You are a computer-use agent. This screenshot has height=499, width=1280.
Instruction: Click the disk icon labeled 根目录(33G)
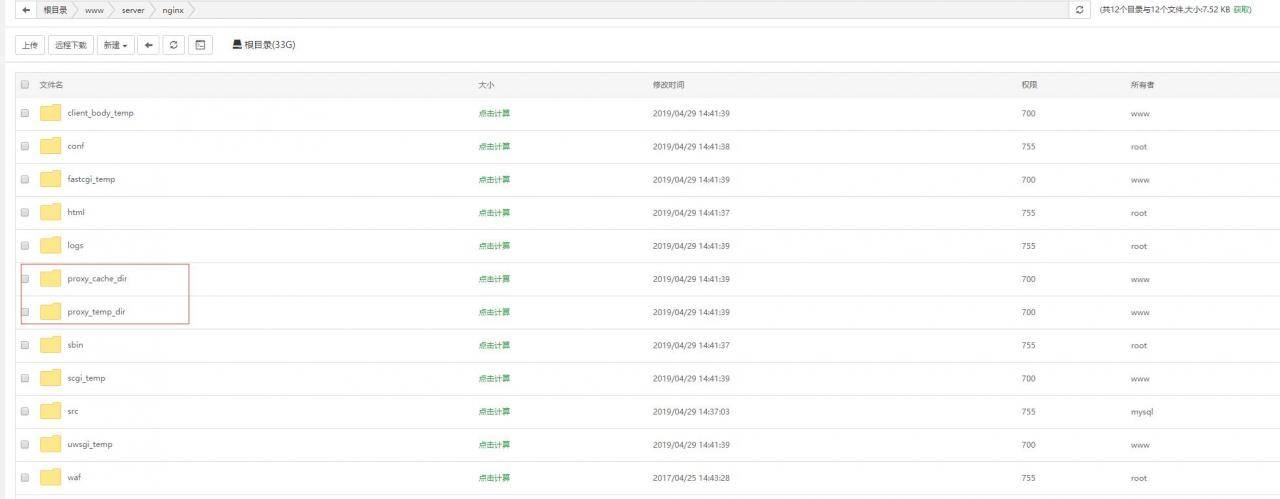coord(237,45)
